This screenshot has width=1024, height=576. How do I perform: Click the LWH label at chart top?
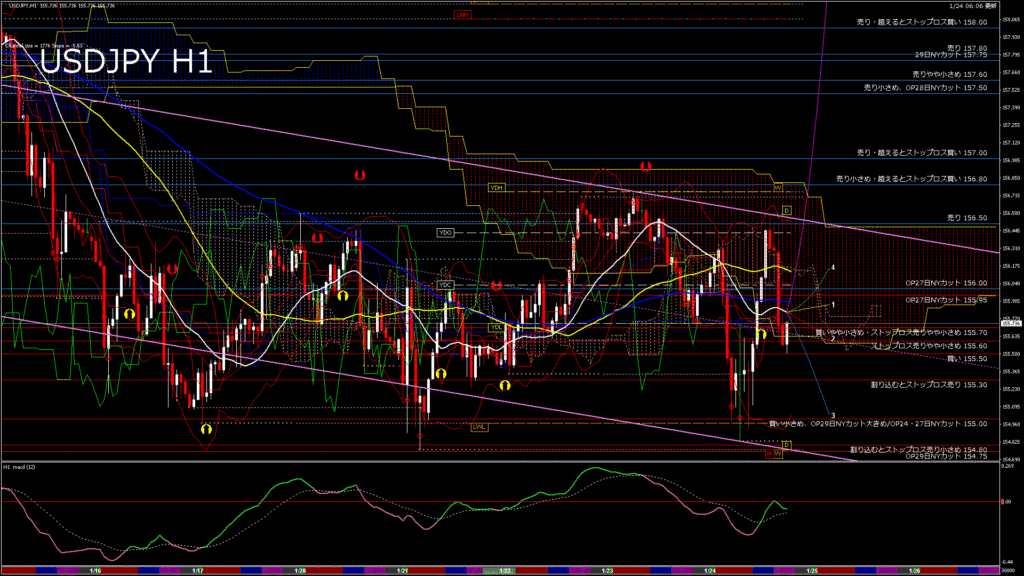(x=462, y=15)
